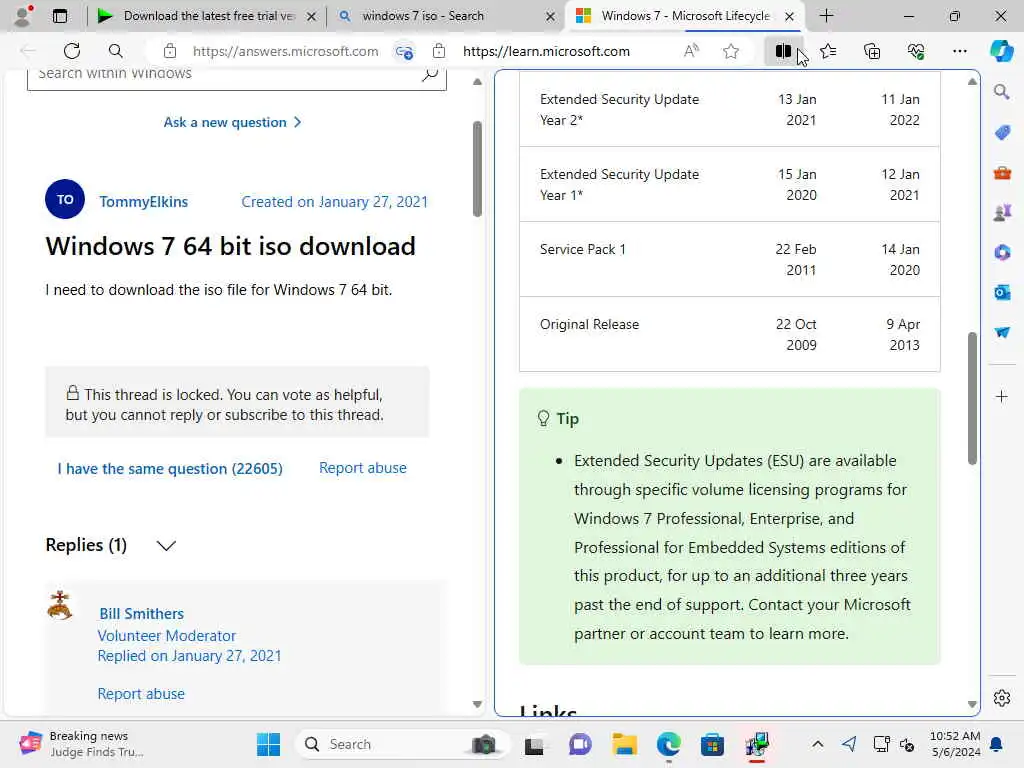Open the sidebar Microsoft 365 icon

(x=1002, y=252)
